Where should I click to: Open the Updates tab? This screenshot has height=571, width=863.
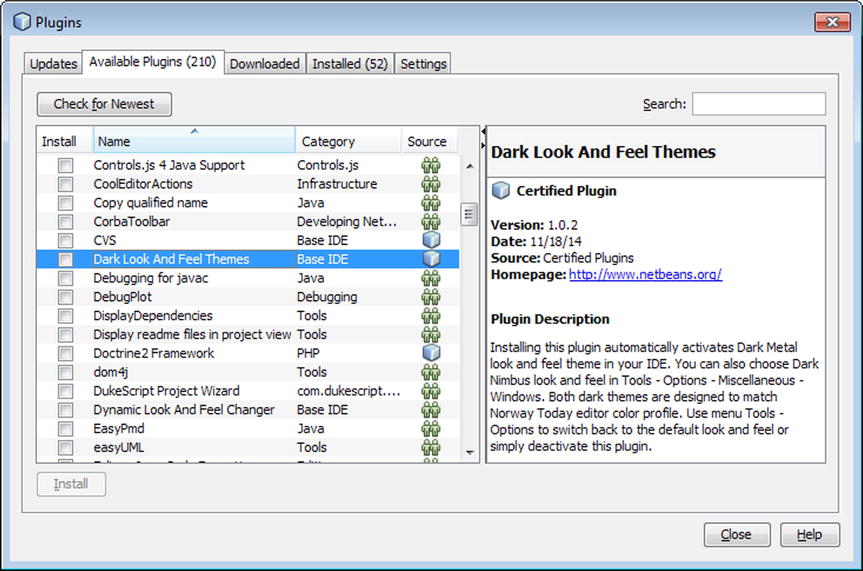point(53,64)
